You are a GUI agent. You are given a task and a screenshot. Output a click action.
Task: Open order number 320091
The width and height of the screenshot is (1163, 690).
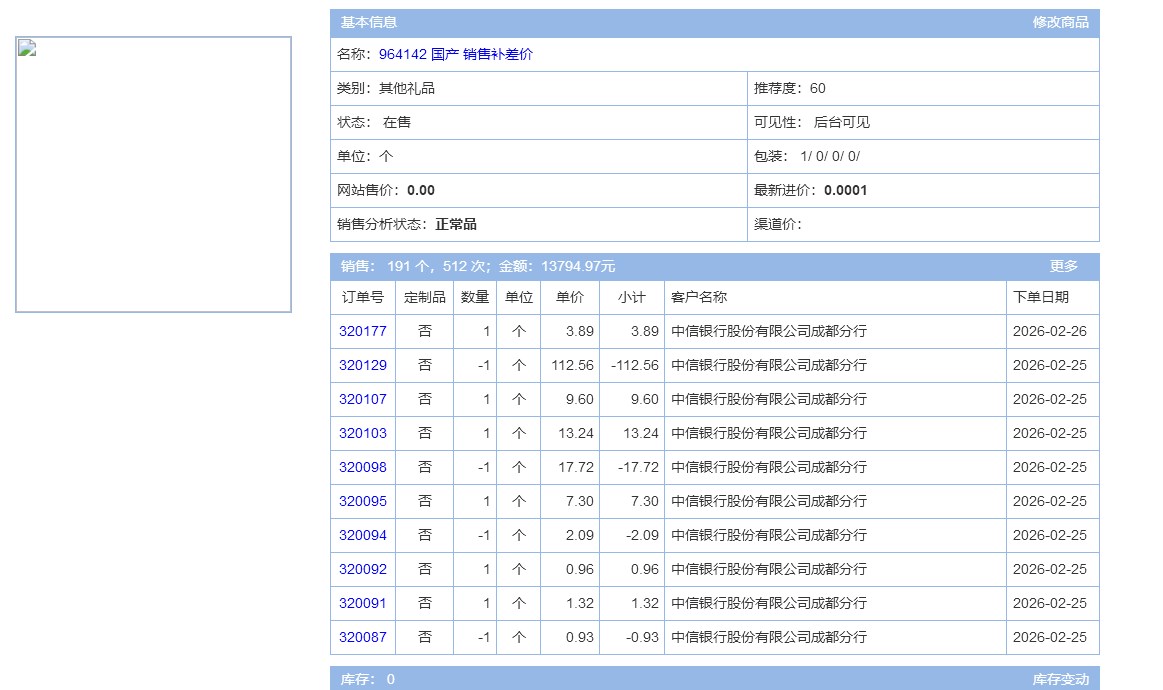coord(362,603)
